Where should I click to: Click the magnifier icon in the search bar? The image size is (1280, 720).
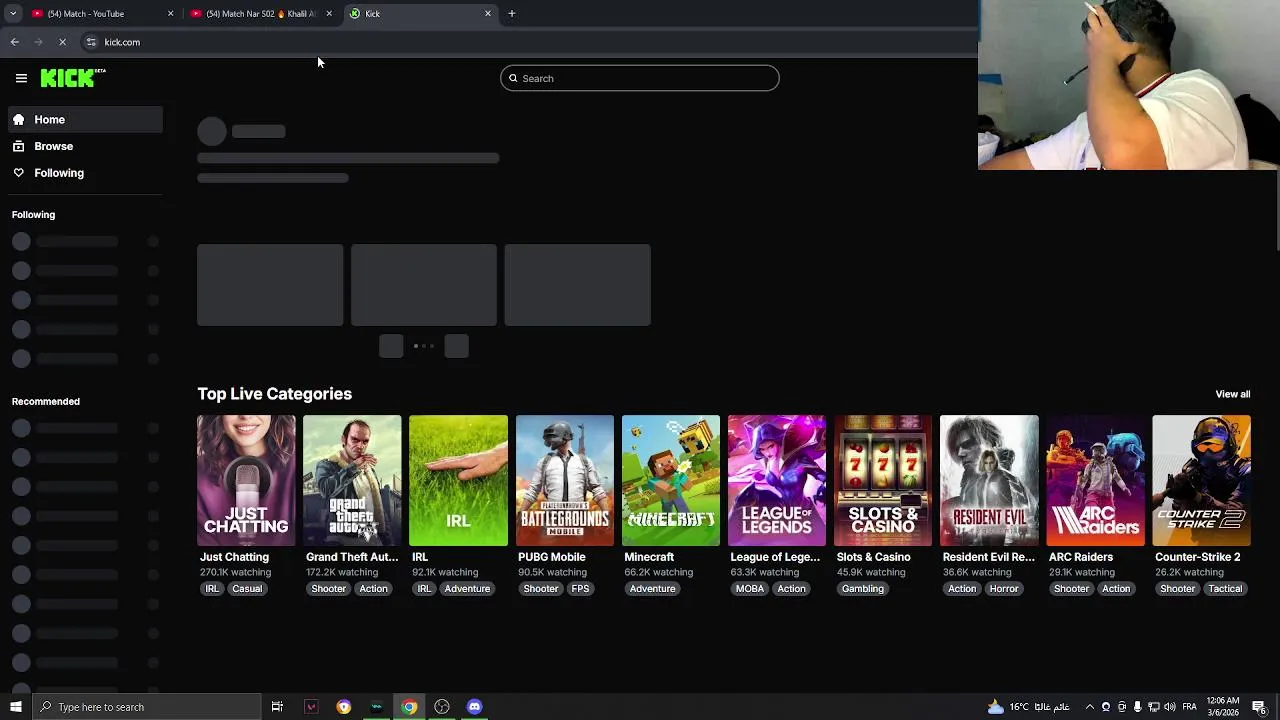pos(513,78)
